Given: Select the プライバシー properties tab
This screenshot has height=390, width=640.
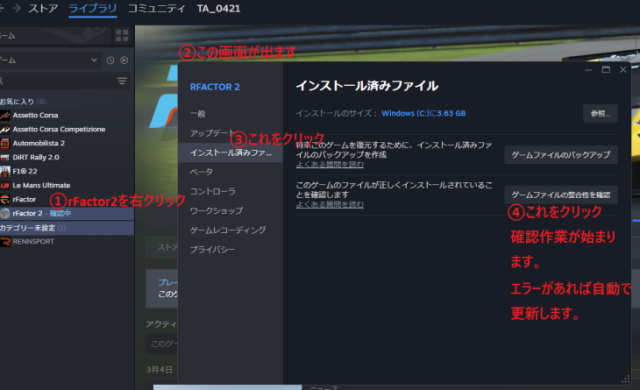Looking at the screenshot, I should [x=230, y=250].
